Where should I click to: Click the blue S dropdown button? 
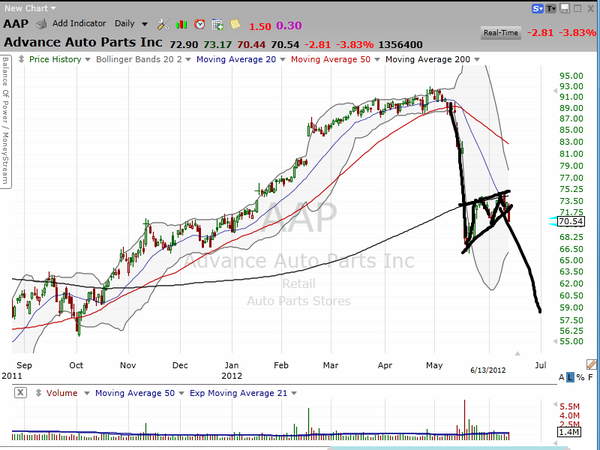point(538,9)
